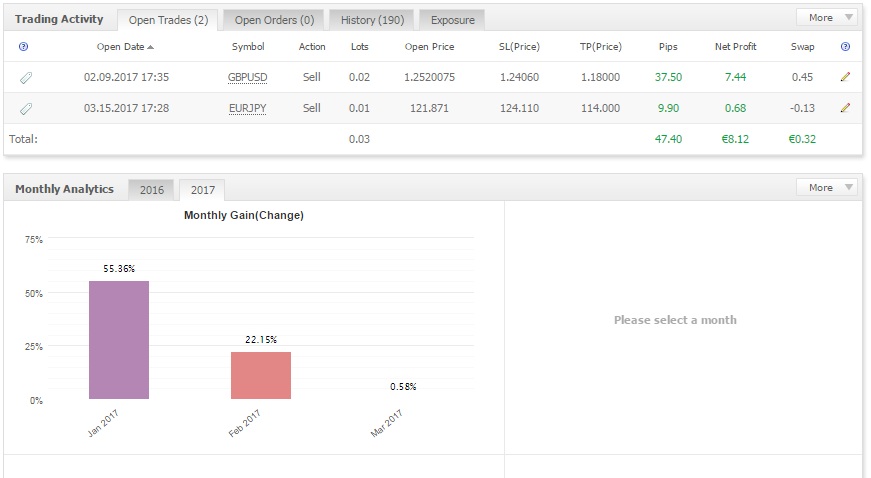The height and width of the screenshot is (478, 871).
Task: Click the edit pencil for EURJPY trade
Action: tap(845, 108)
